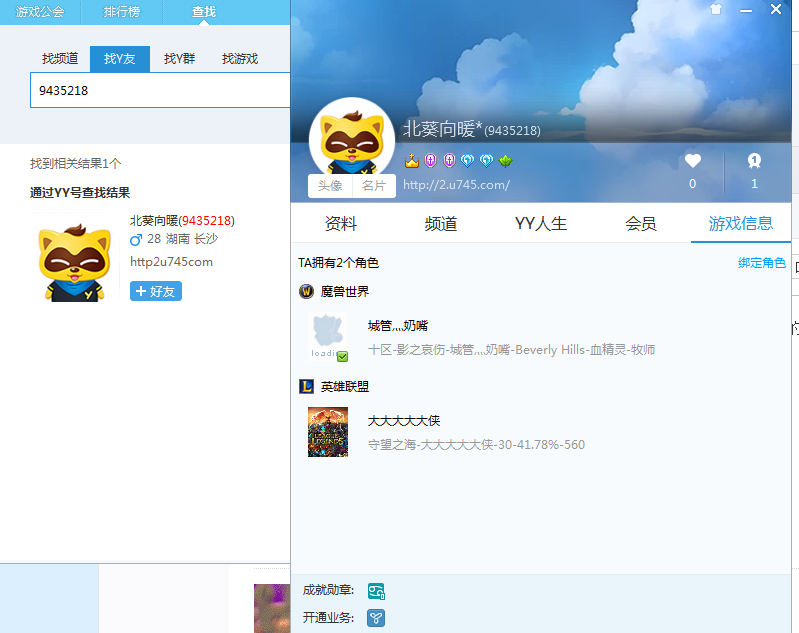799x633 pixels.
Task: Click the 魔兽世界 character avatar
Action: (328, 336)
